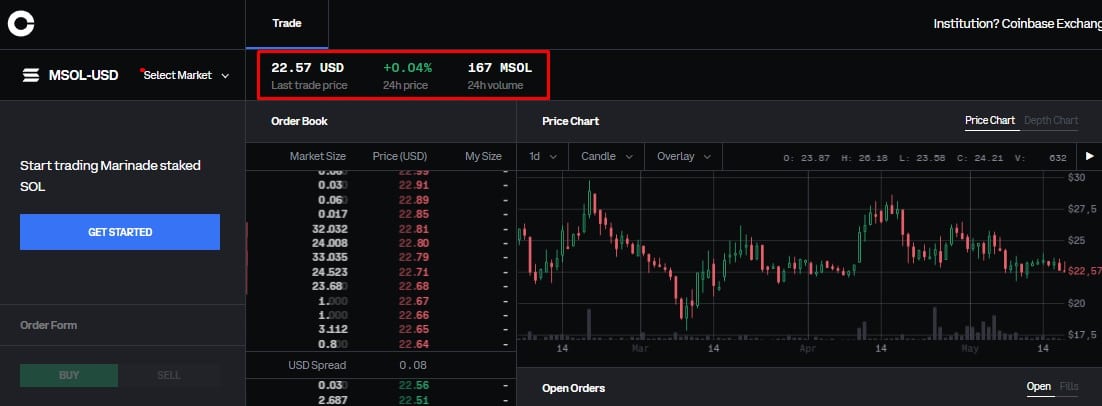This screenshot has height=406, width=1102.
Task: Expand the 1d timeframe dropdown
Action: coord(543,157)
